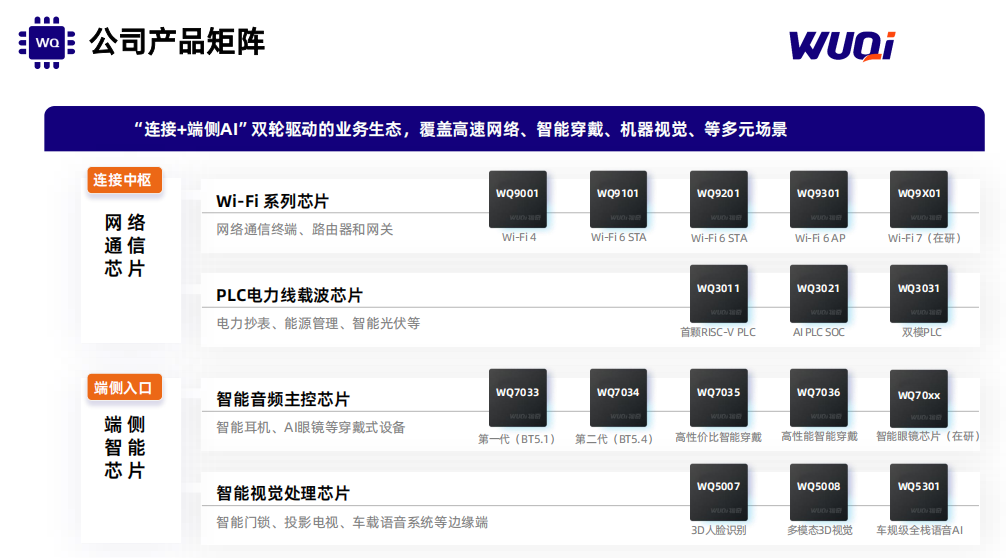Screen dimensions: 1006x558
Task: Click the 车规级全栈语音AI caption
Action: 919,530
